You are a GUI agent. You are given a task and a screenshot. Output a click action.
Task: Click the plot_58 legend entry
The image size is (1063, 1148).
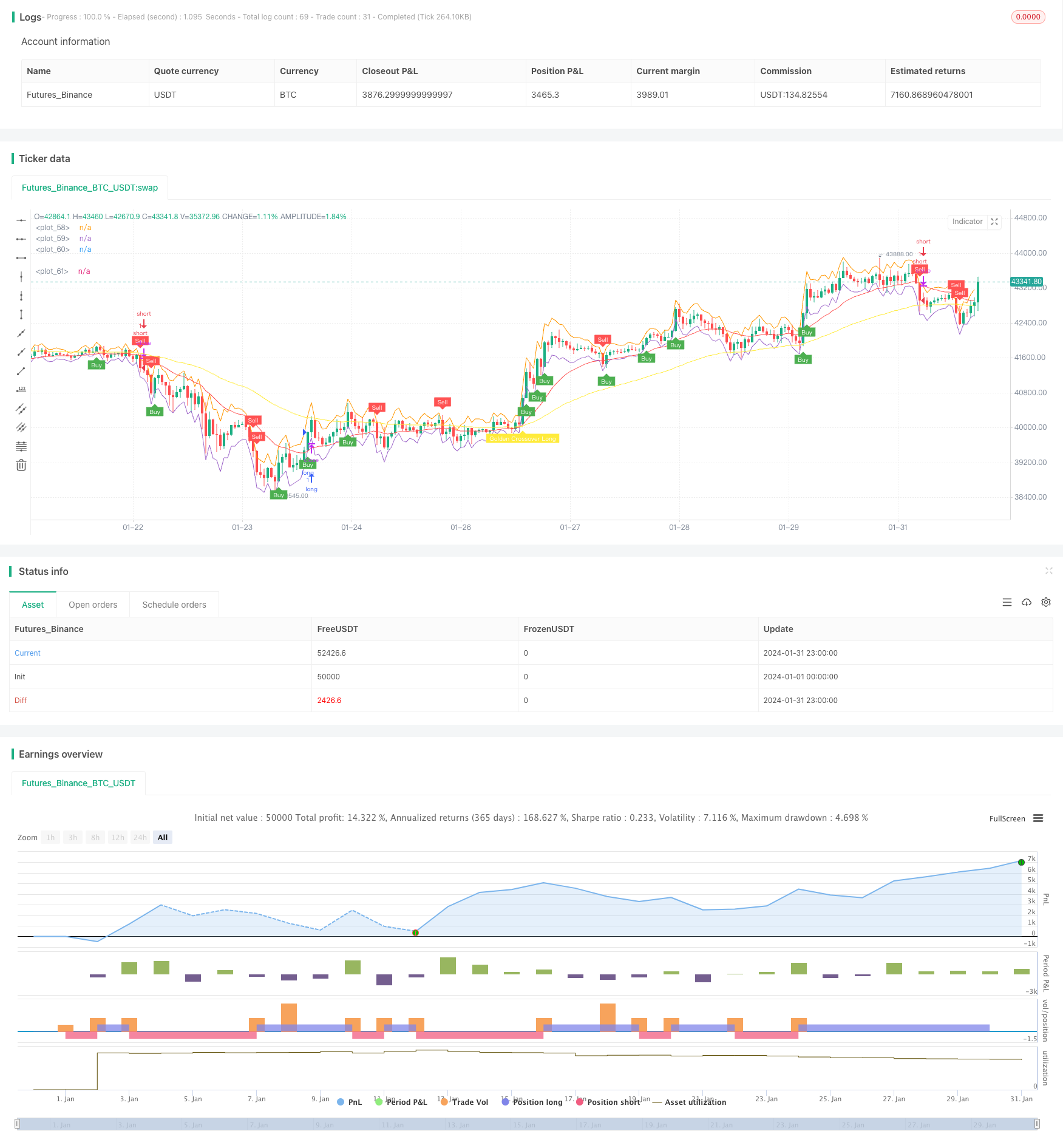63,228
